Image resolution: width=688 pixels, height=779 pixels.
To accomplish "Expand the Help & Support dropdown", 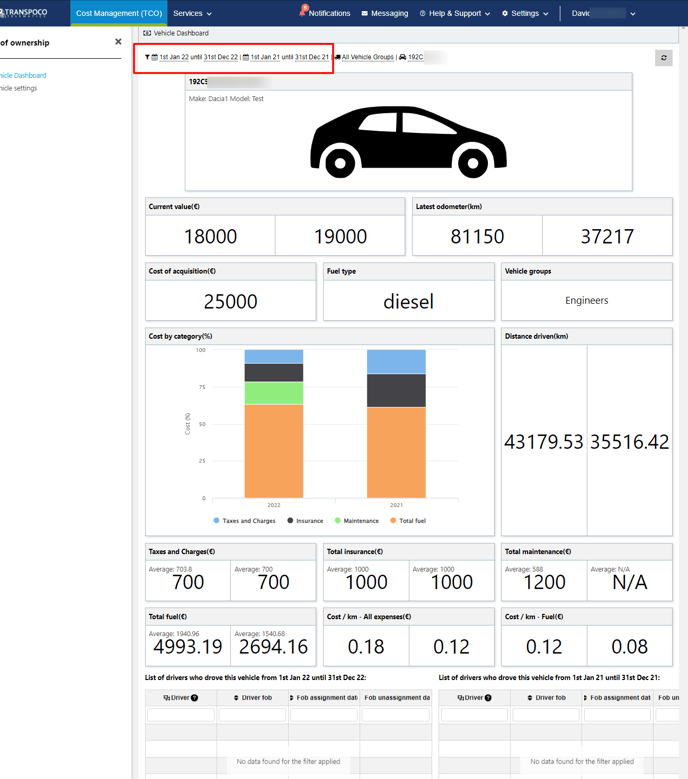I will (455, 13).
